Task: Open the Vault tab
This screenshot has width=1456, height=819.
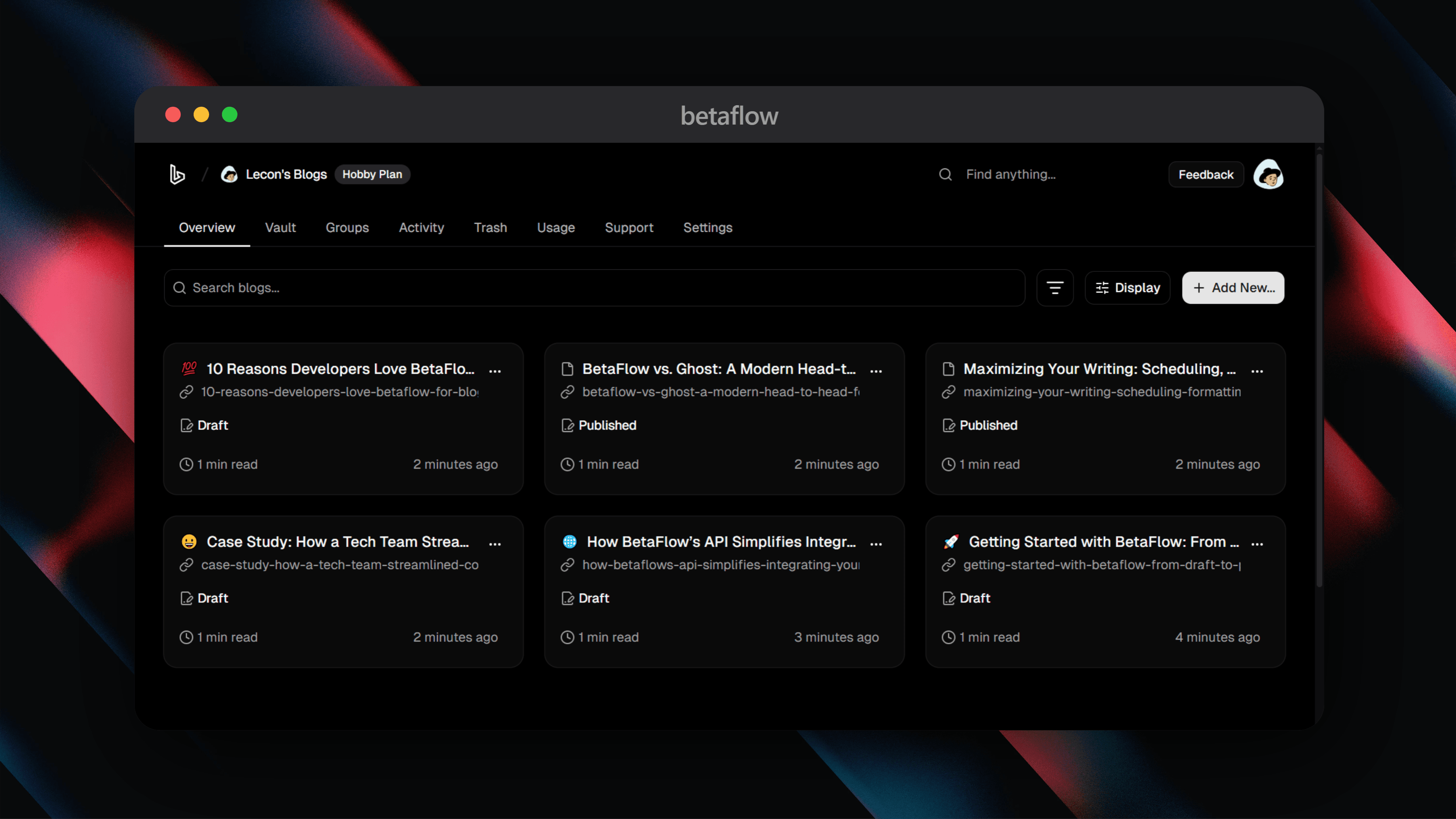Action: point(280,227)
